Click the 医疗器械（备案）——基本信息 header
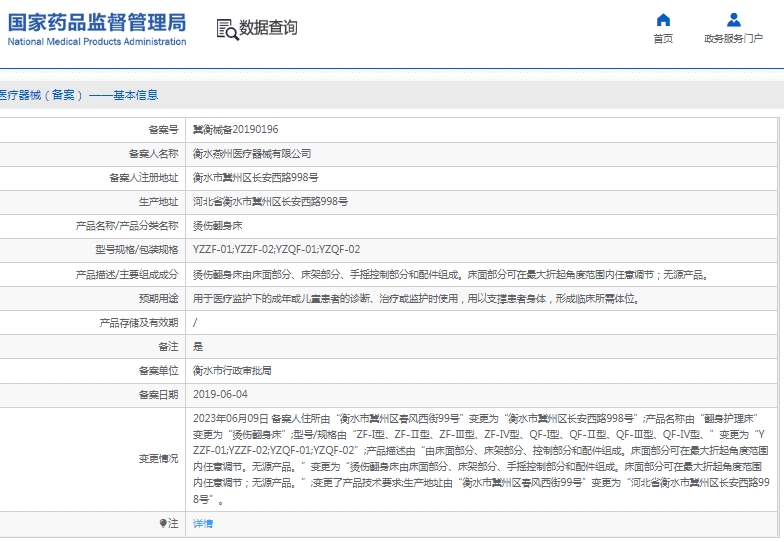784x542 pixels. click(78, 95)
